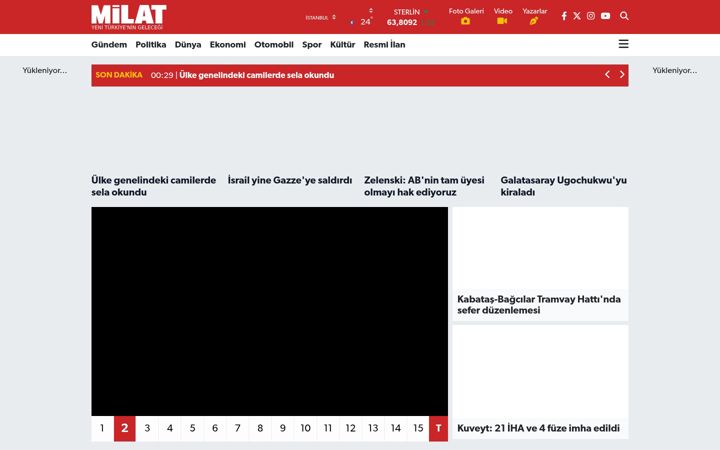Open Otomobil section
720x450 pixels.
click(274, 45)
